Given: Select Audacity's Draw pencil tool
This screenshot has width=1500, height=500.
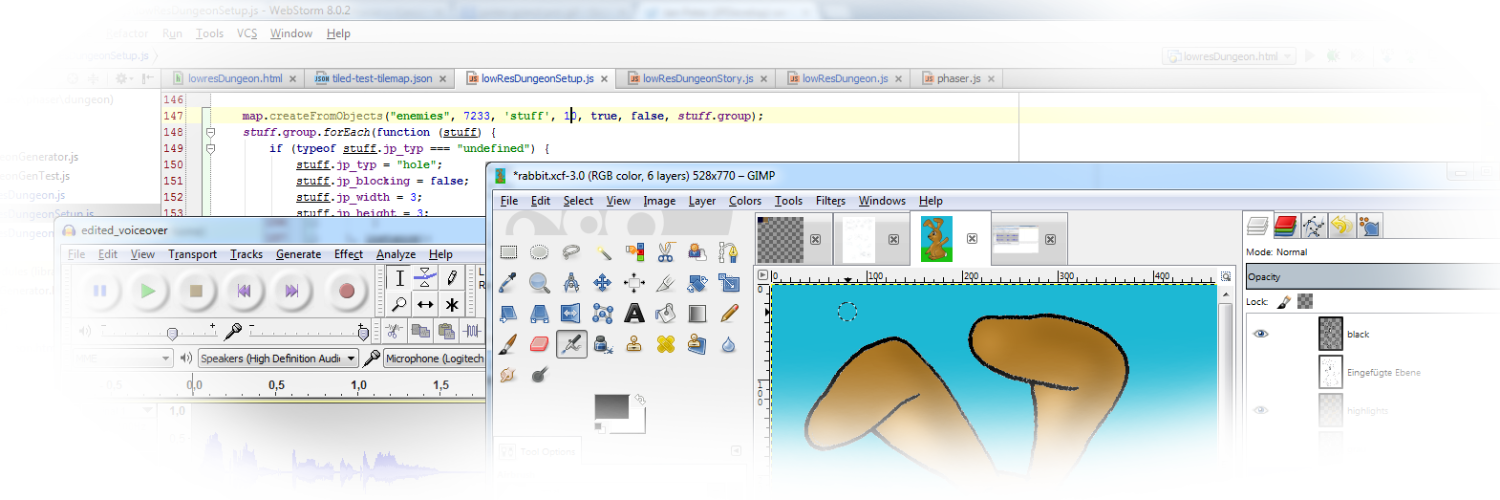Looking at the screenshot, I should tap(452, 278).
